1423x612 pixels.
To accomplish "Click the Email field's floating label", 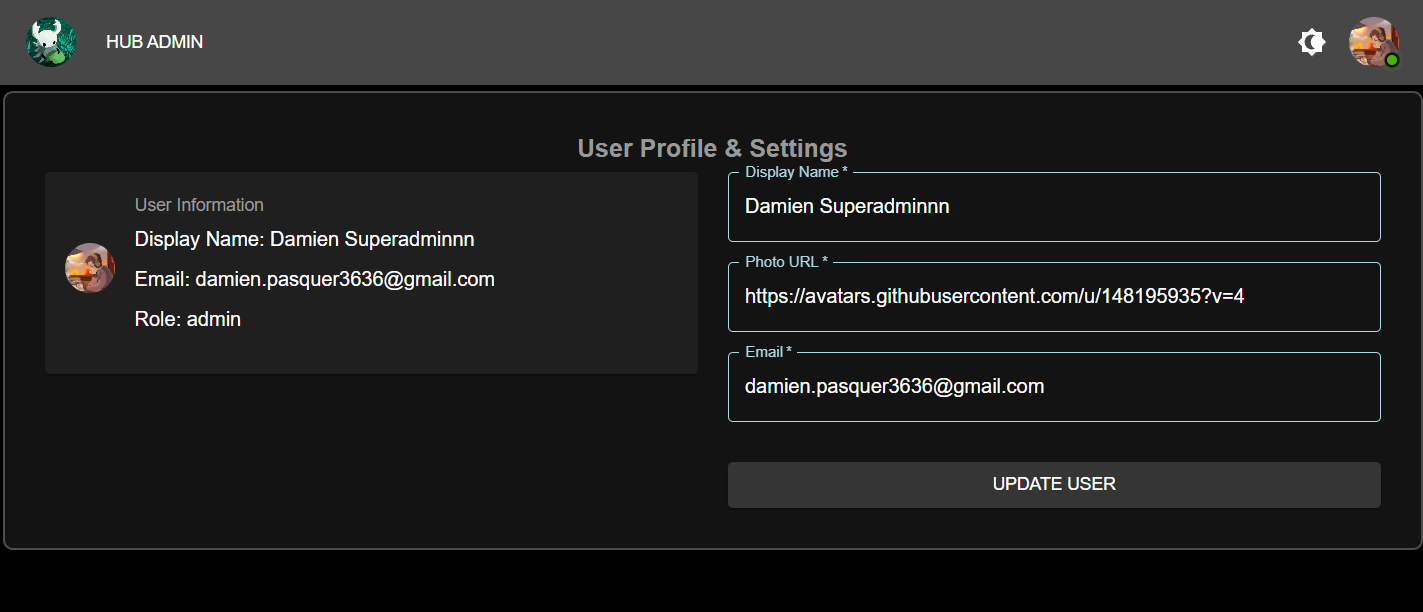I will coord(768,352).
